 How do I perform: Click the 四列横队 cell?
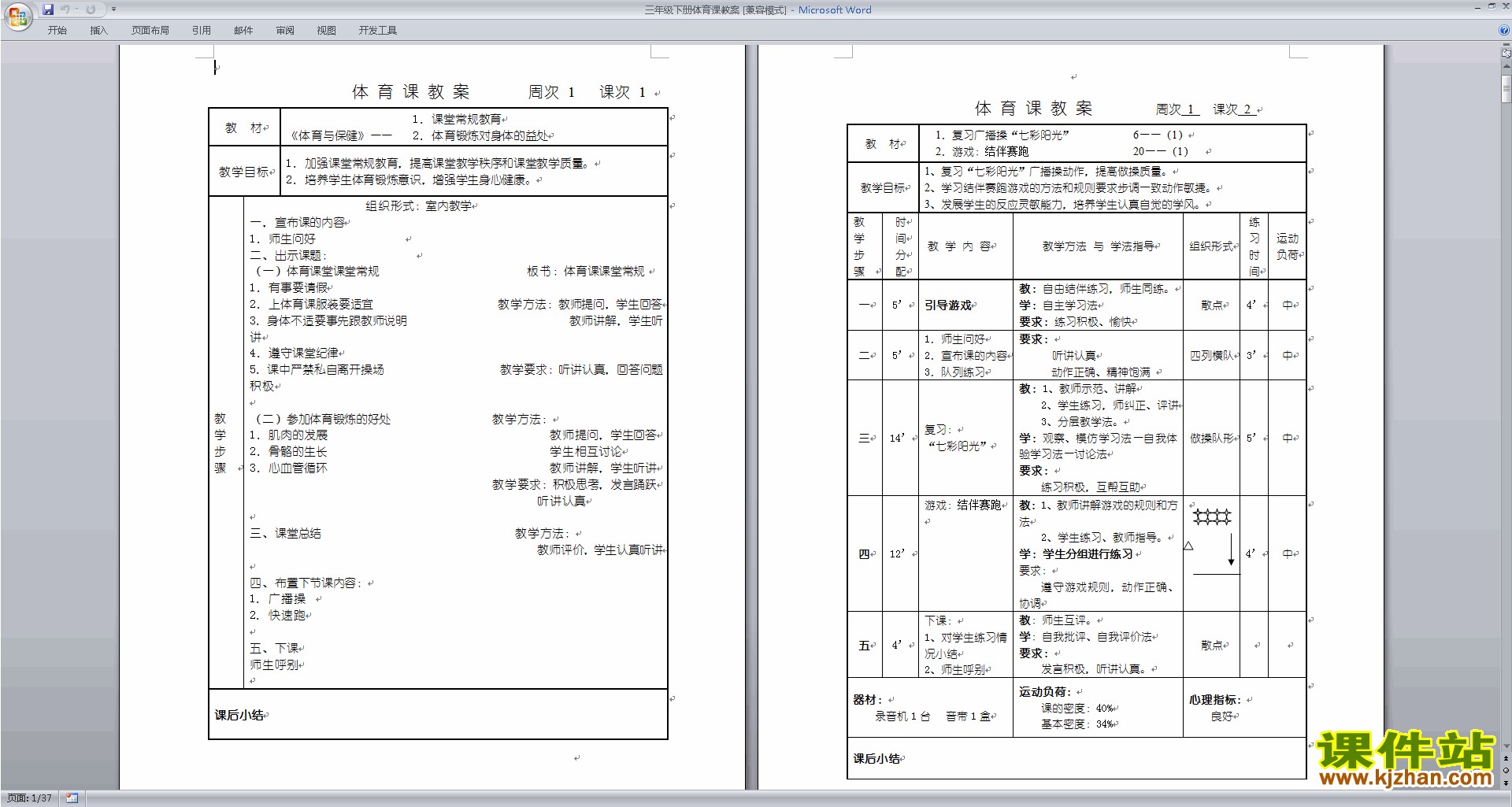pos(1211,356)
